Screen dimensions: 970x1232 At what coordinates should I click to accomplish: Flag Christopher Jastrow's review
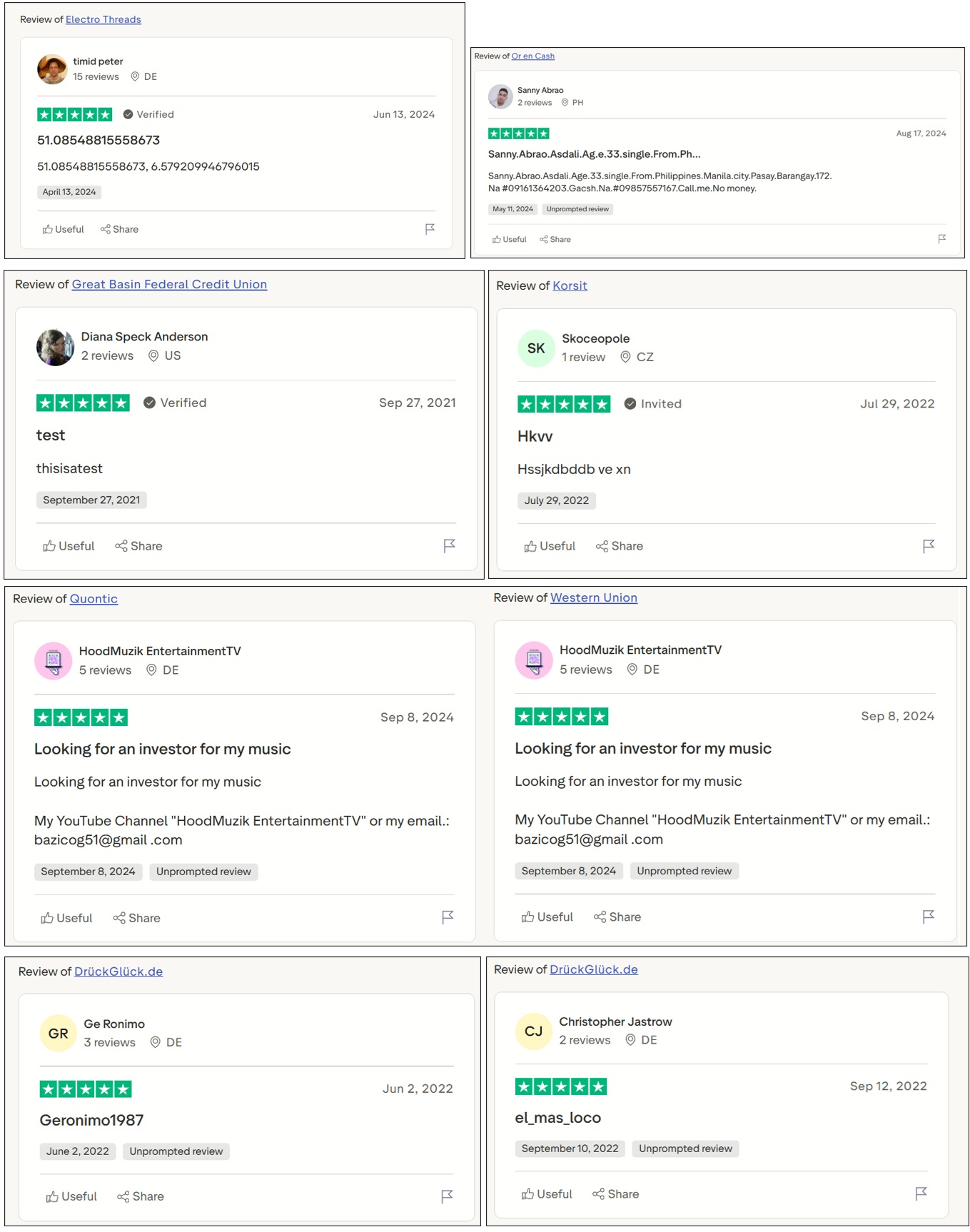pyautogui.click(x=921, y=1193)
